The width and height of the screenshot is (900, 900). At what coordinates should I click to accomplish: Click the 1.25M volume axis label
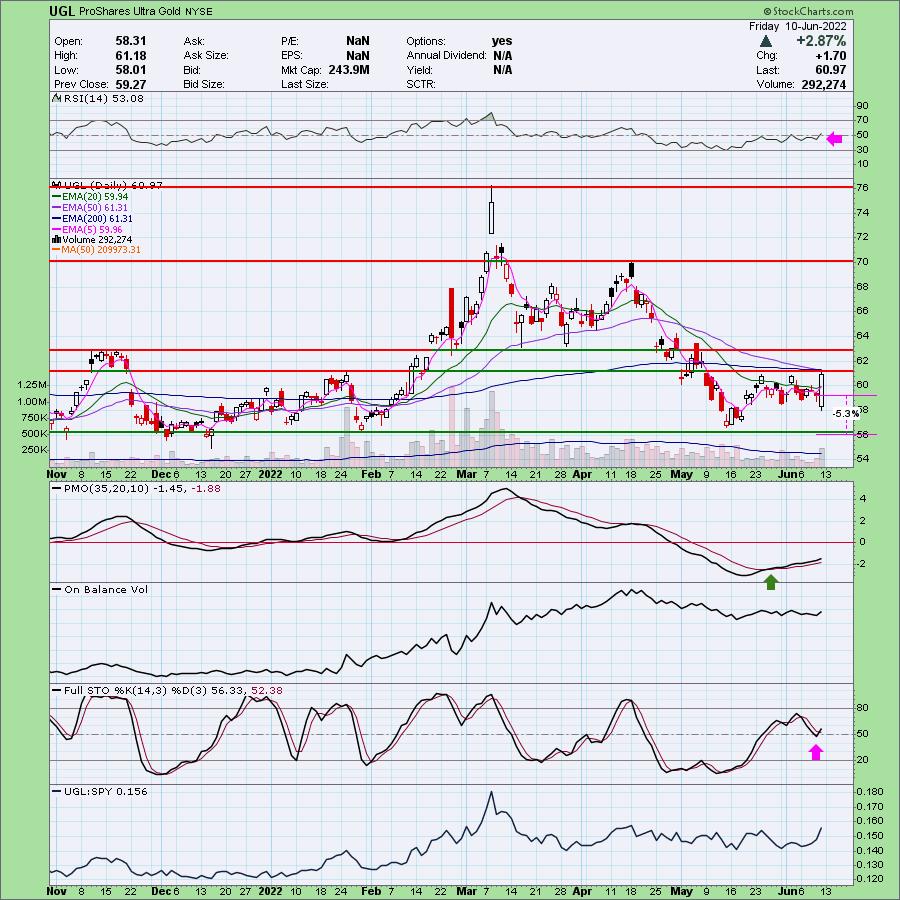click(32, 385)
